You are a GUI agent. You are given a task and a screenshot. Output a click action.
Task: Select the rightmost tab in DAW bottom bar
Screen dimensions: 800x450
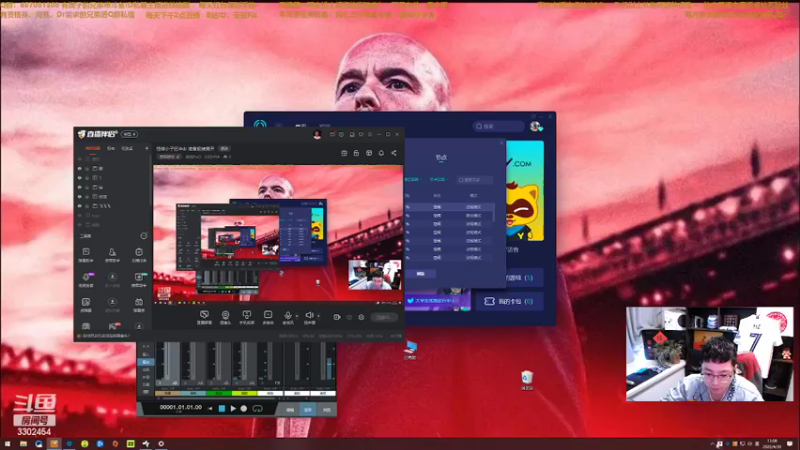click(x=327, y=410)
